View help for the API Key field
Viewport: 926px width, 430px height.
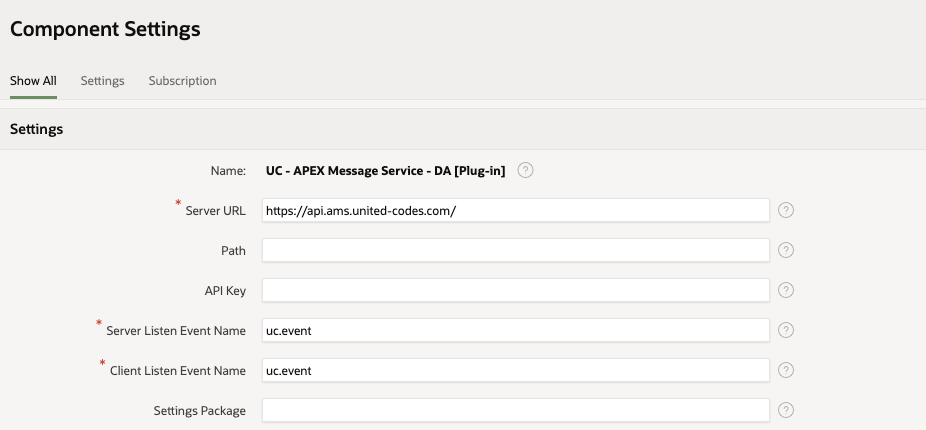pyautogui.click(x=786, y=290)
